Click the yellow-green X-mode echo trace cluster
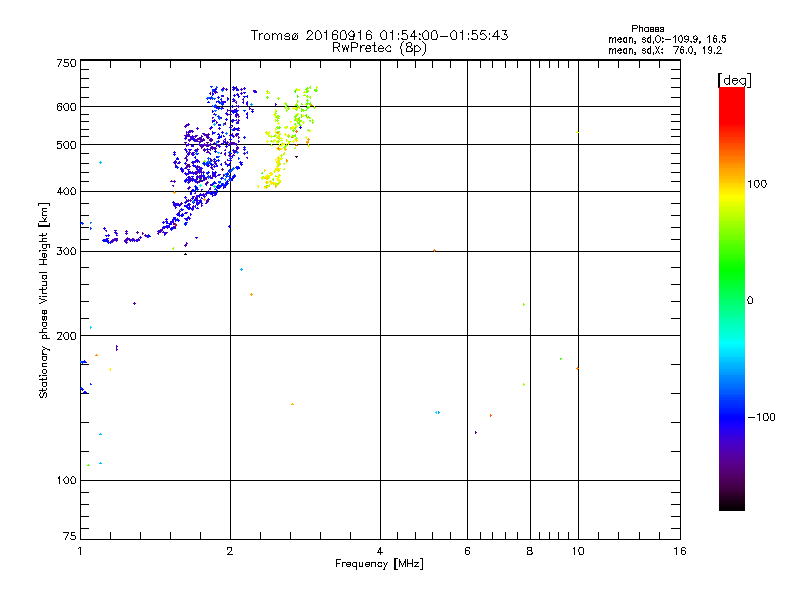This screenshot has height=600, width=800. point(287,137)
